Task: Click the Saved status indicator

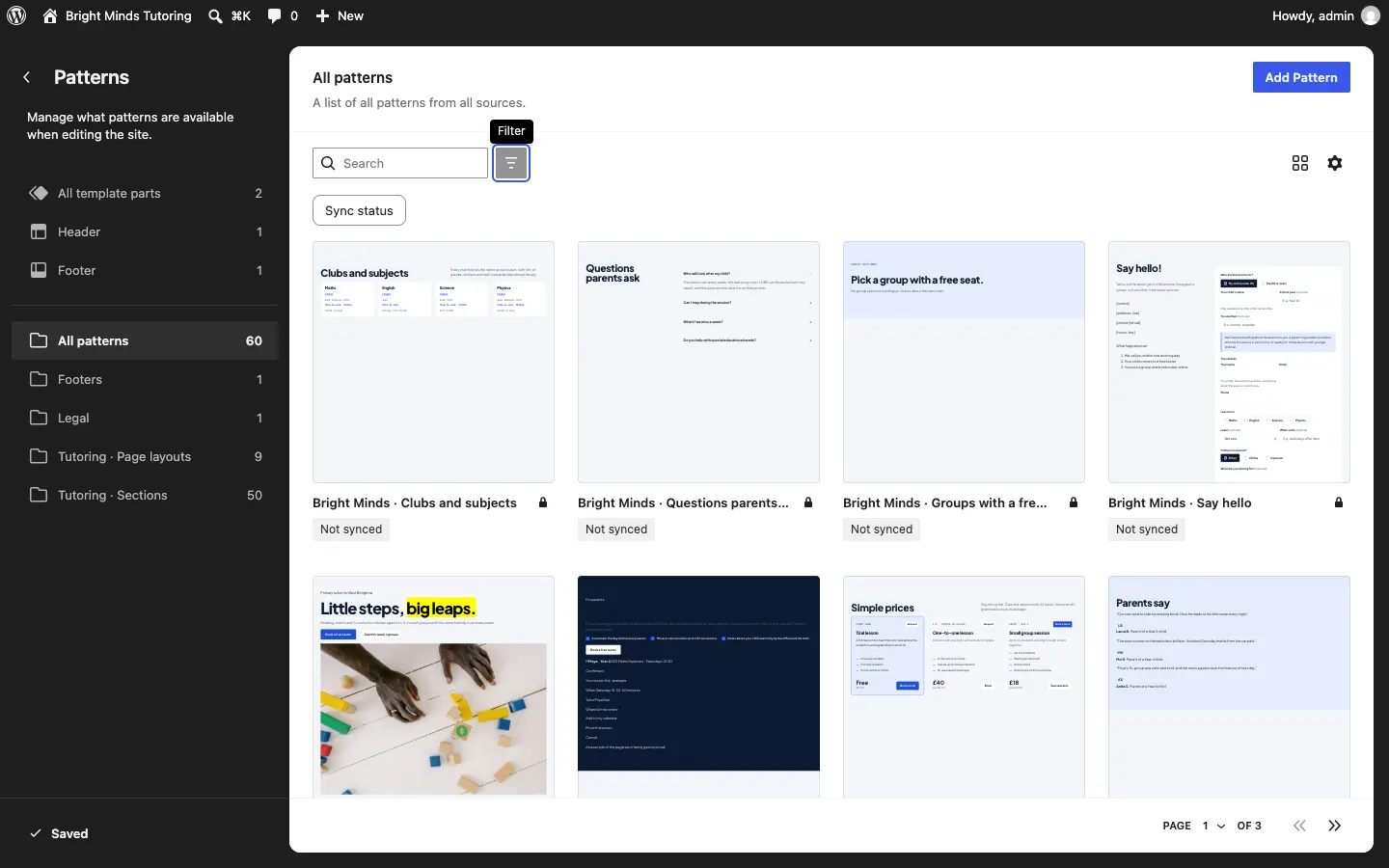Action: click(59, 833)
